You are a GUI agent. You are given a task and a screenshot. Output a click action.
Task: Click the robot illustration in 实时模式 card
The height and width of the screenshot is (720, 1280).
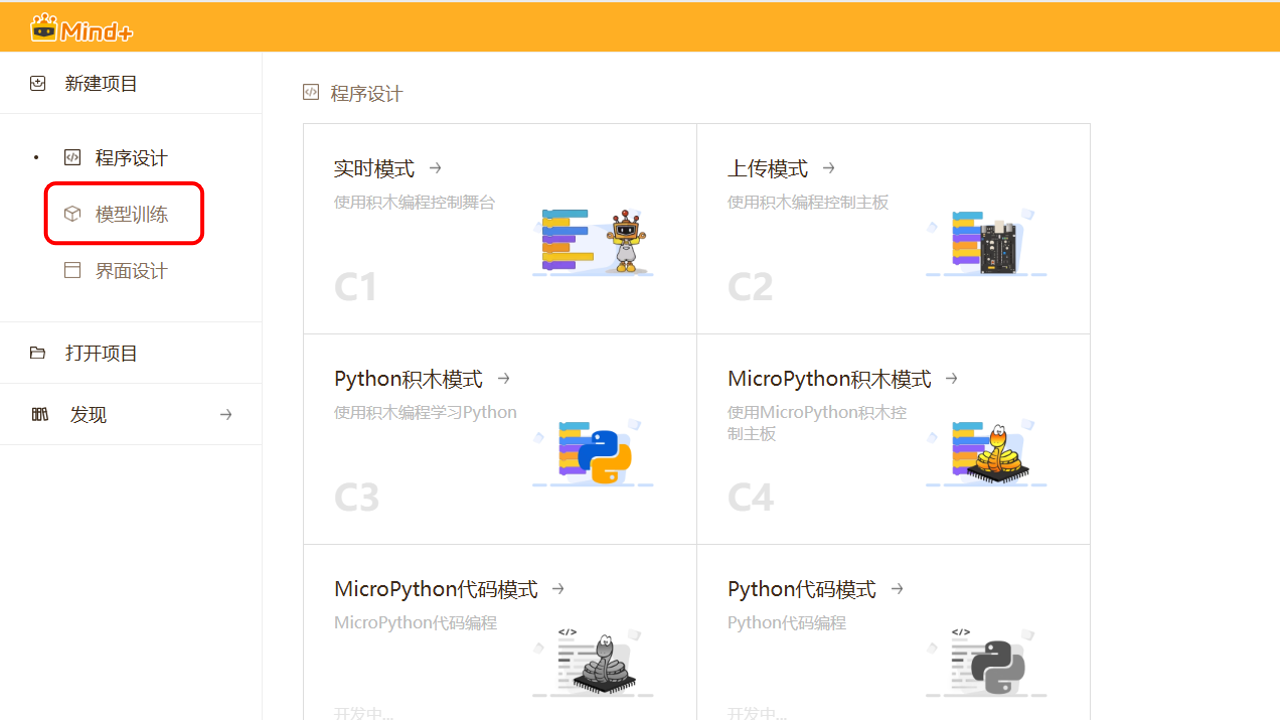(626, 242)
